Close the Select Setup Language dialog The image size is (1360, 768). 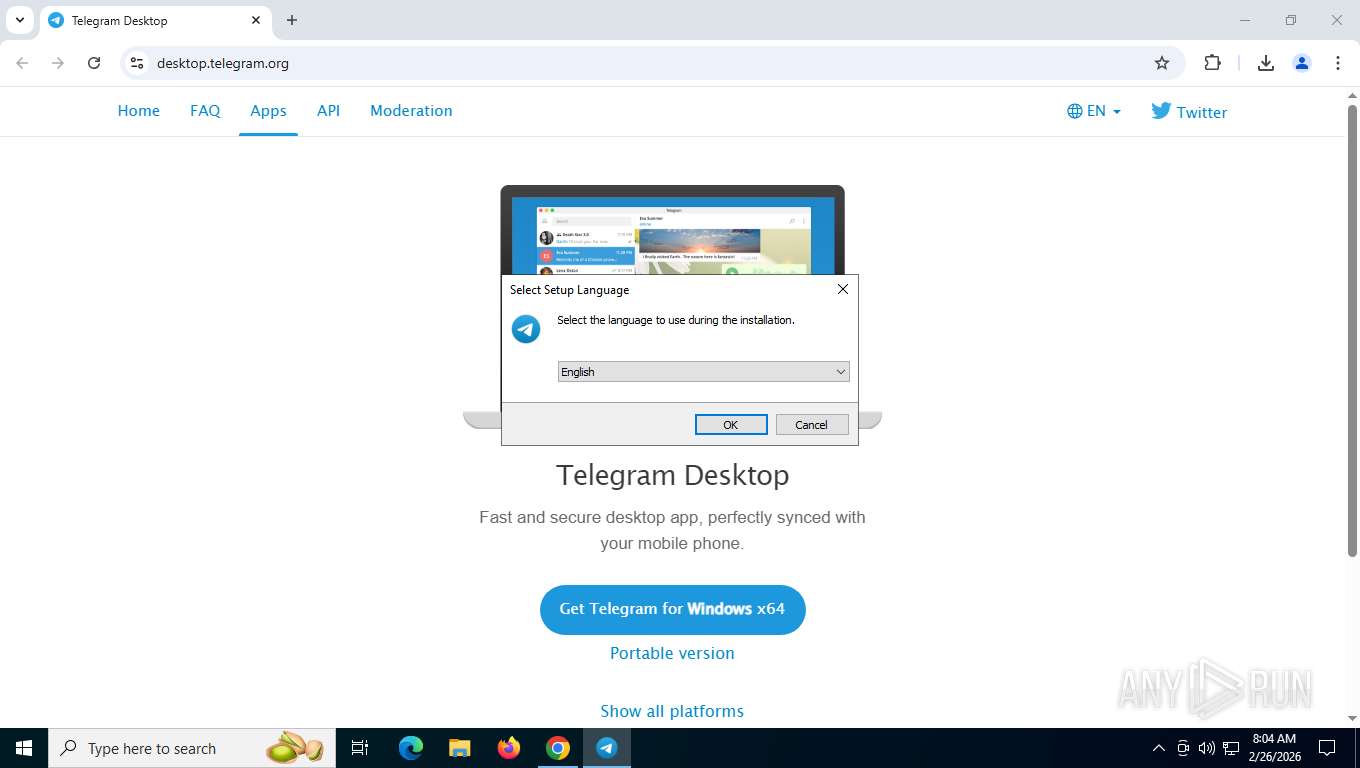[842, 289]
